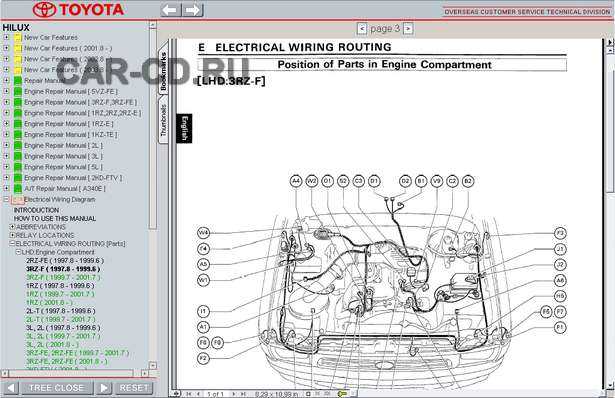Click the tree panel vertical scrollbar
The width and height of the screenshot is (615, 398).
(153, 195)
